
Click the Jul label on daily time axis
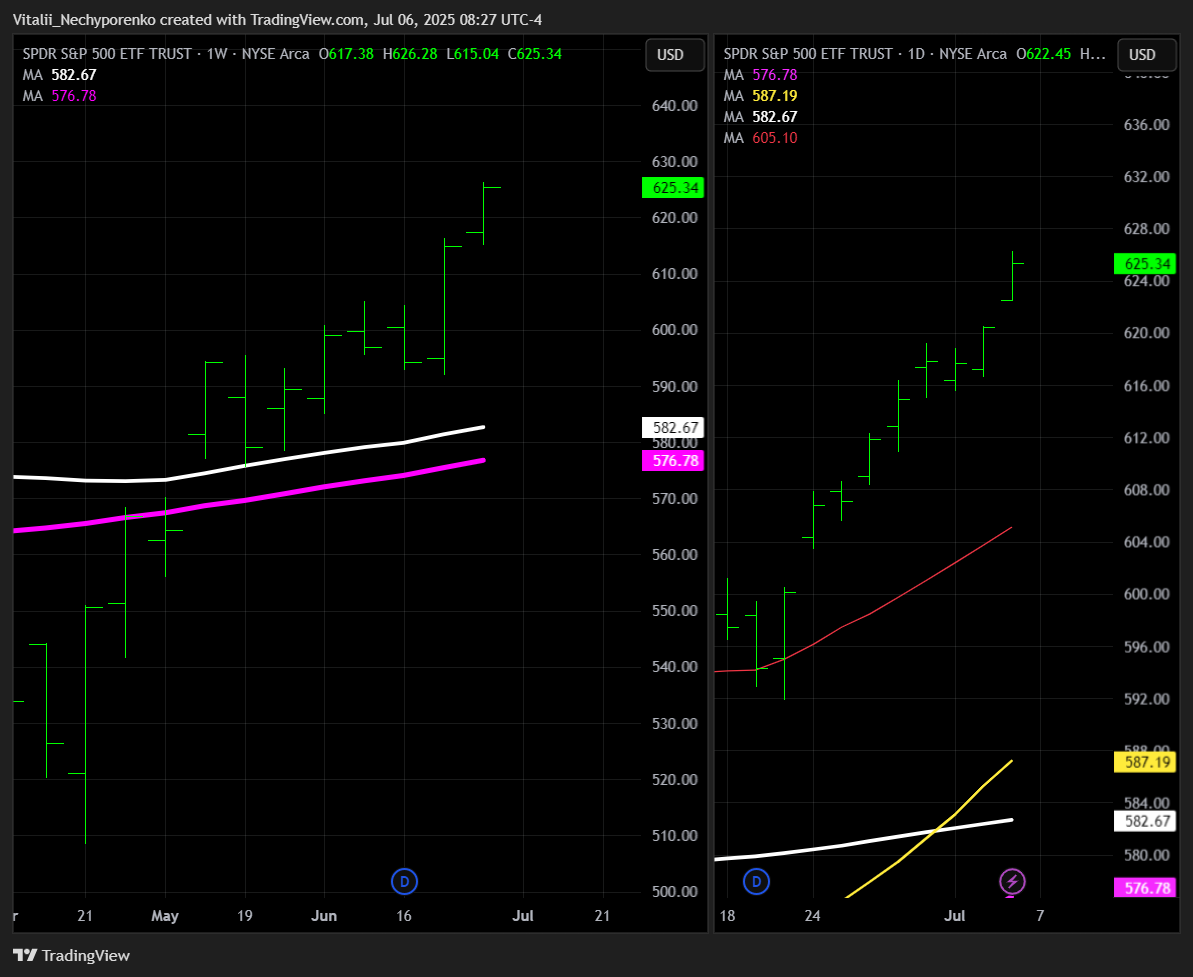coord(955,915)
